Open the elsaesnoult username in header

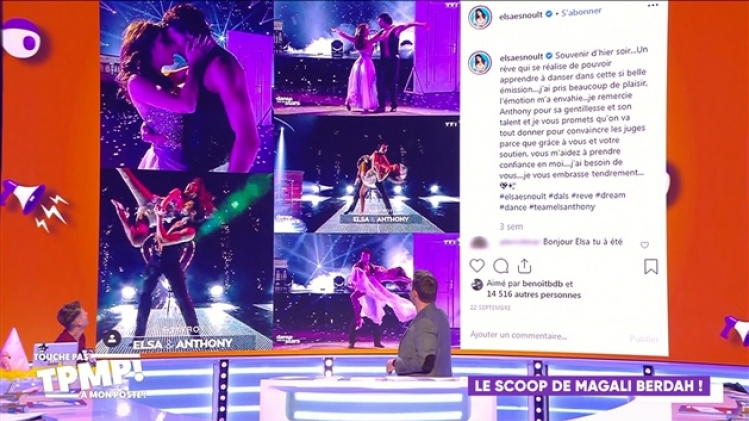[x=521, y=15]
